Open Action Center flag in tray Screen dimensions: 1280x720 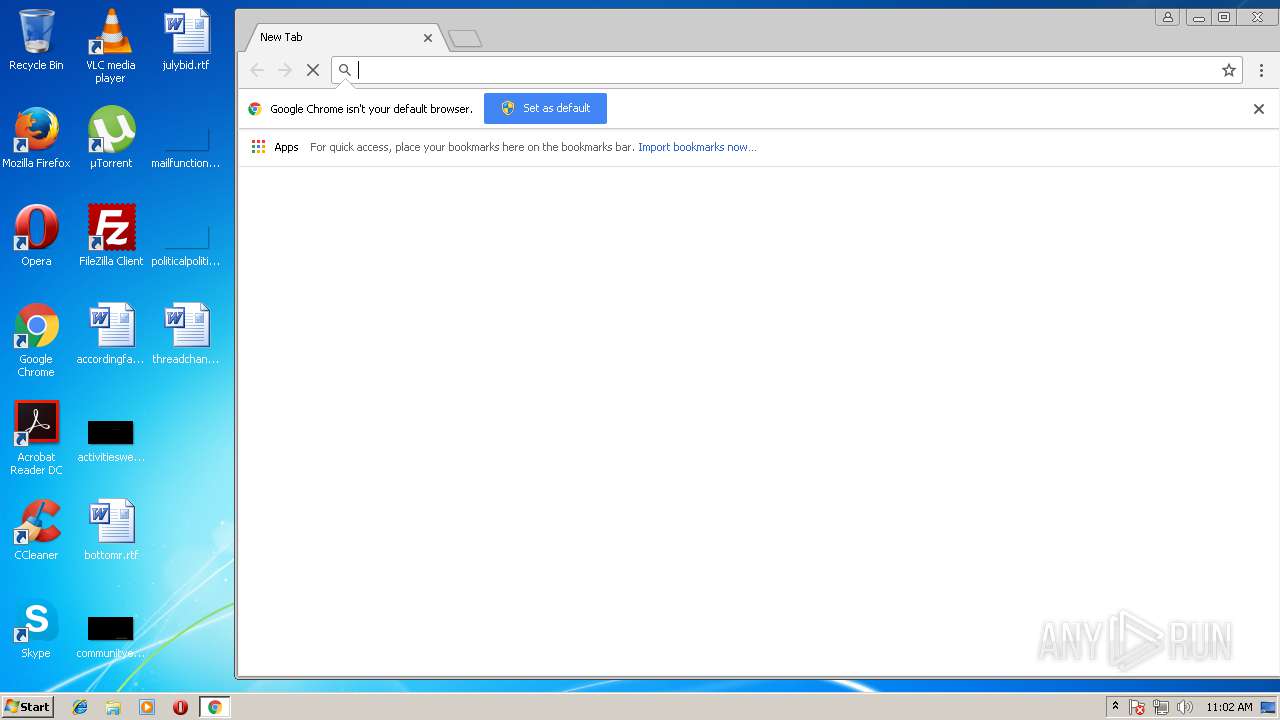coord(1137,707)
